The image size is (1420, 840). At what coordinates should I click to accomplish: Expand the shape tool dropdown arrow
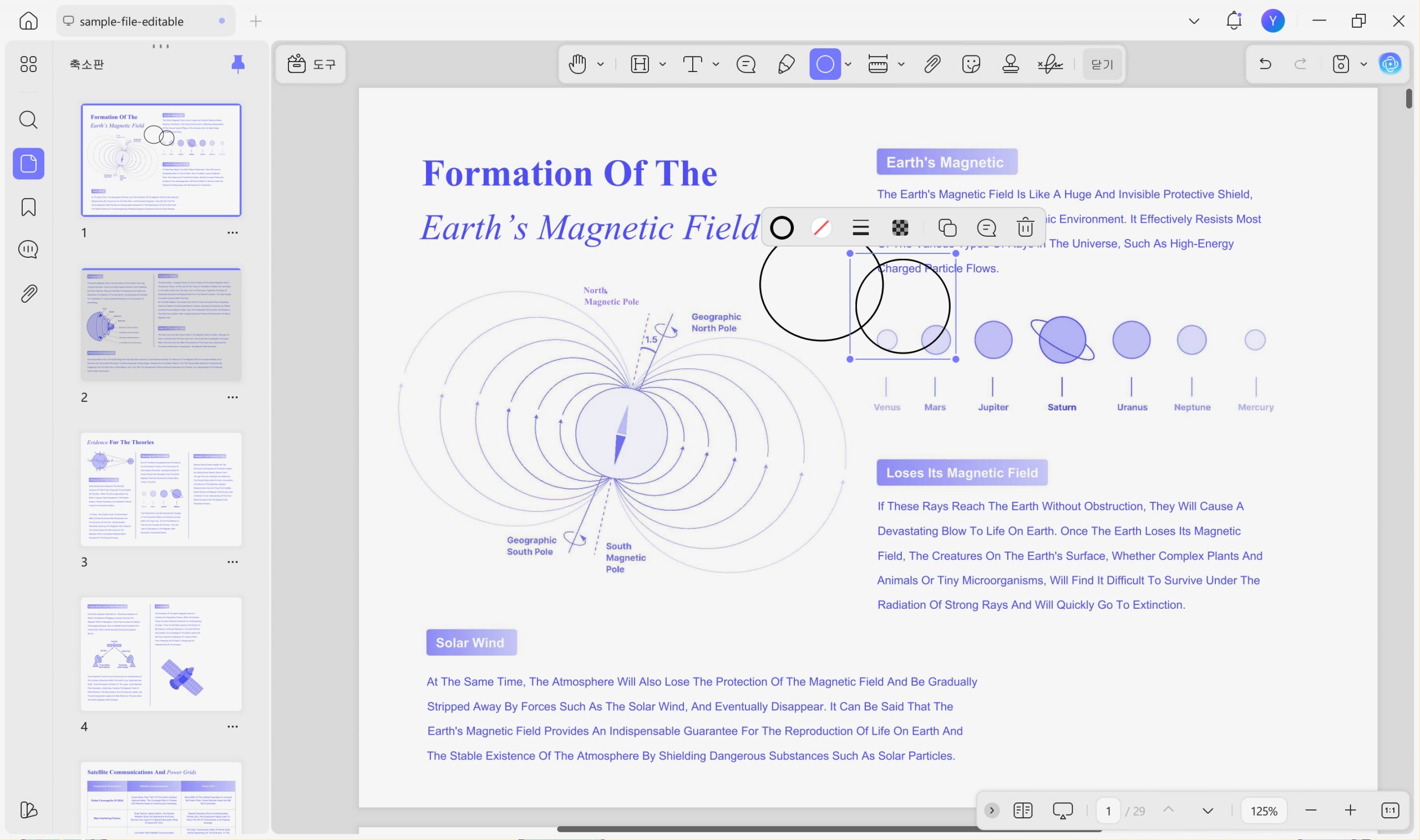(848, 64)
